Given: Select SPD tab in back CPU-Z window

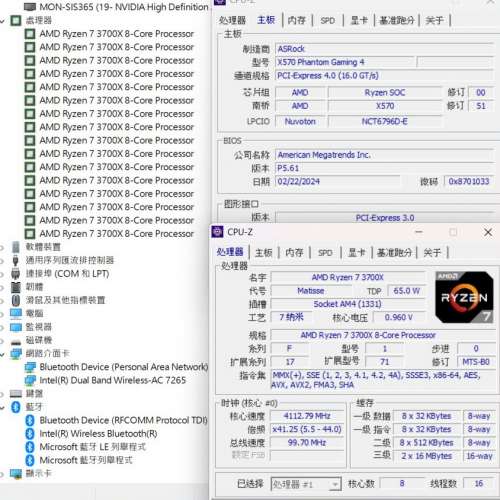Looking at the screenshot, I should pos(328,20).
